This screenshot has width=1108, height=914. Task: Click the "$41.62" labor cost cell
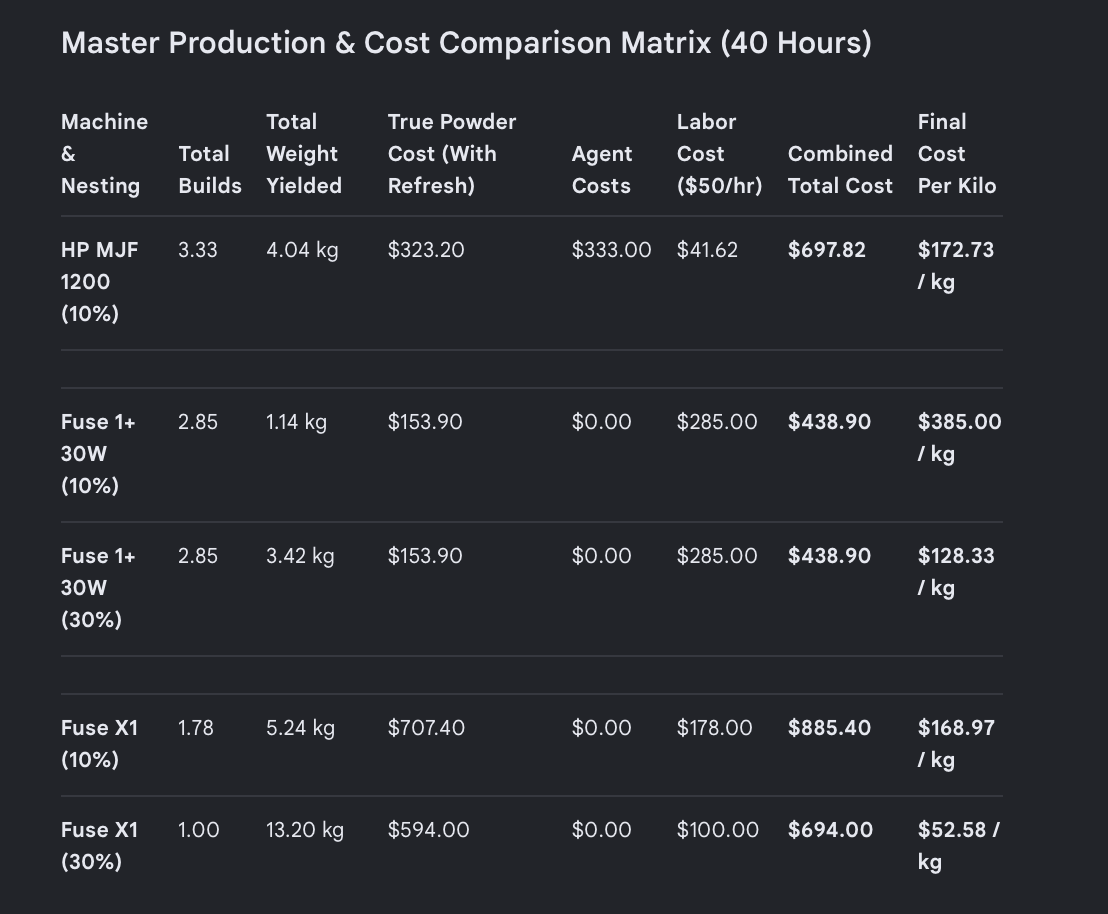[x=707, y=250]
